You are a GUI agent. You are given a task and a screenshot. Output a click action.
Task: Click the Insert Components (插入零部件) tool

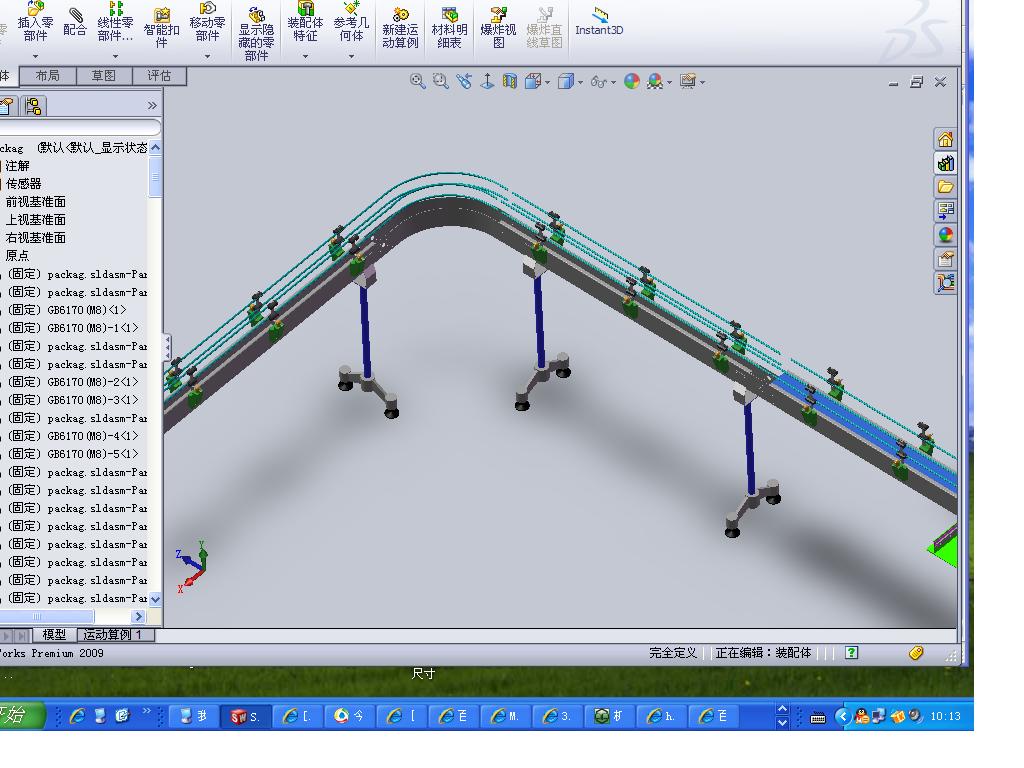coord(35,23)
